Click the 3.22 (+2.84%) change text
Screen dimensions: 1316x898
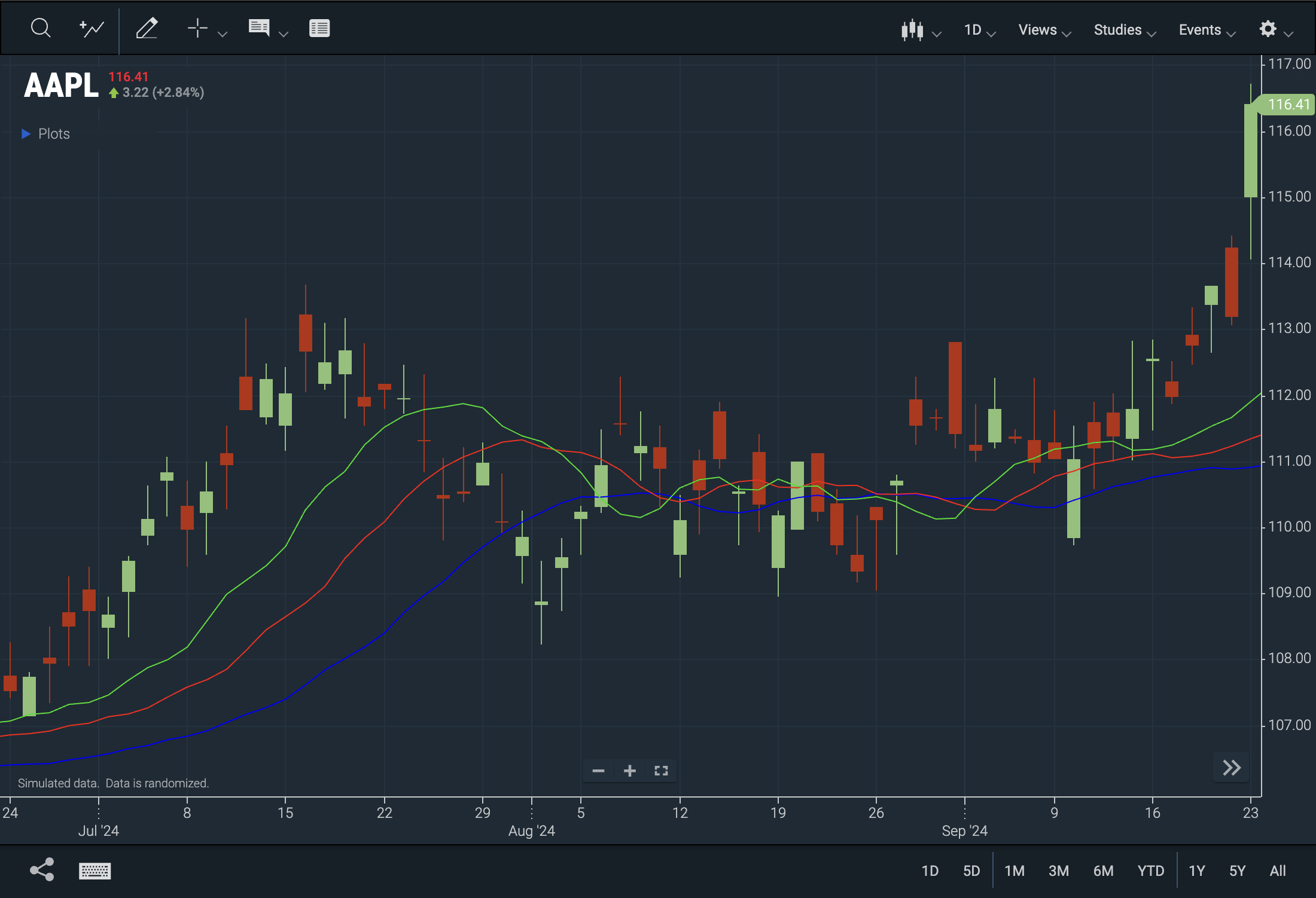(x=163, y=93)
